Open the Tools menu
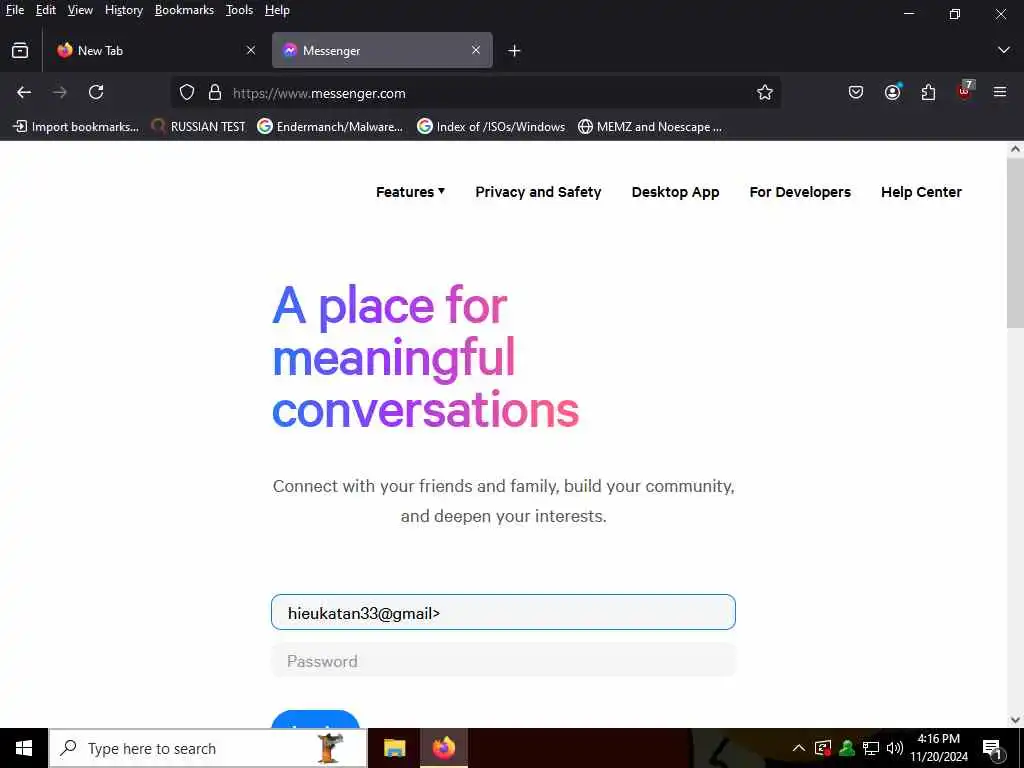 coord(239,10)
